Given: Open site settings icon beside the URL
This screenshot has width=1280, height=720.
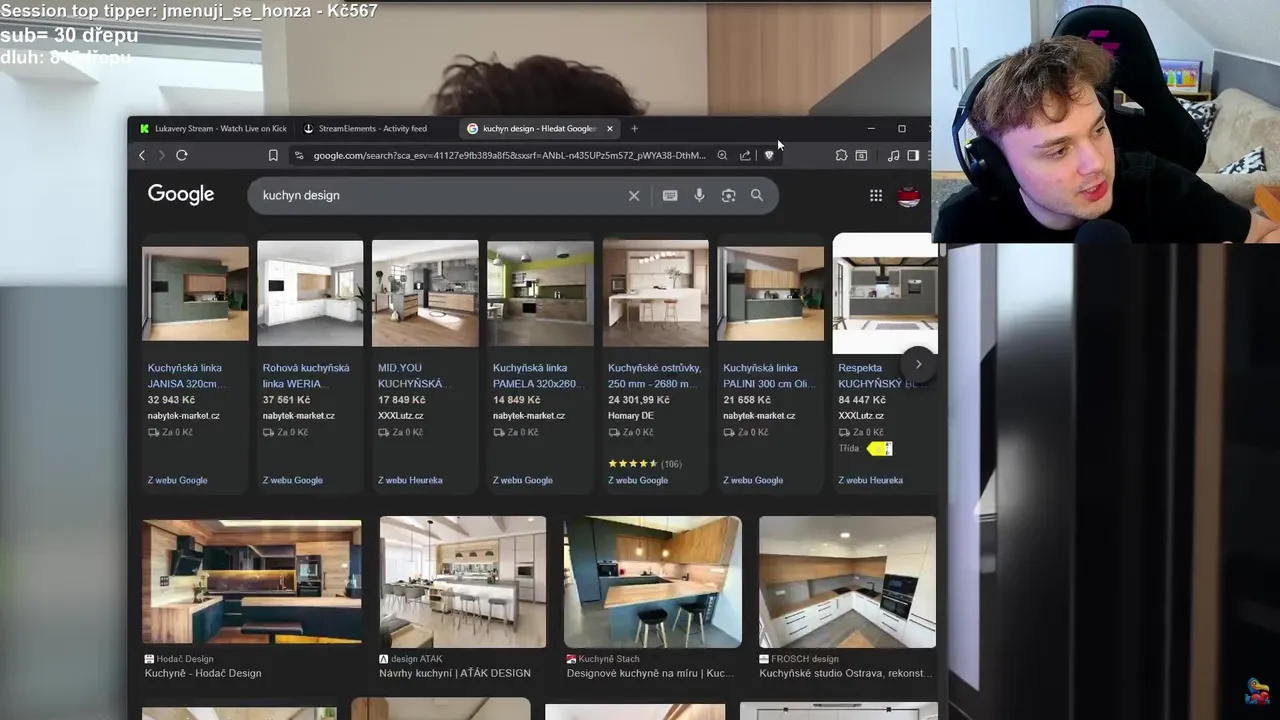Looking at the screenshot, I should click(298, 155).
